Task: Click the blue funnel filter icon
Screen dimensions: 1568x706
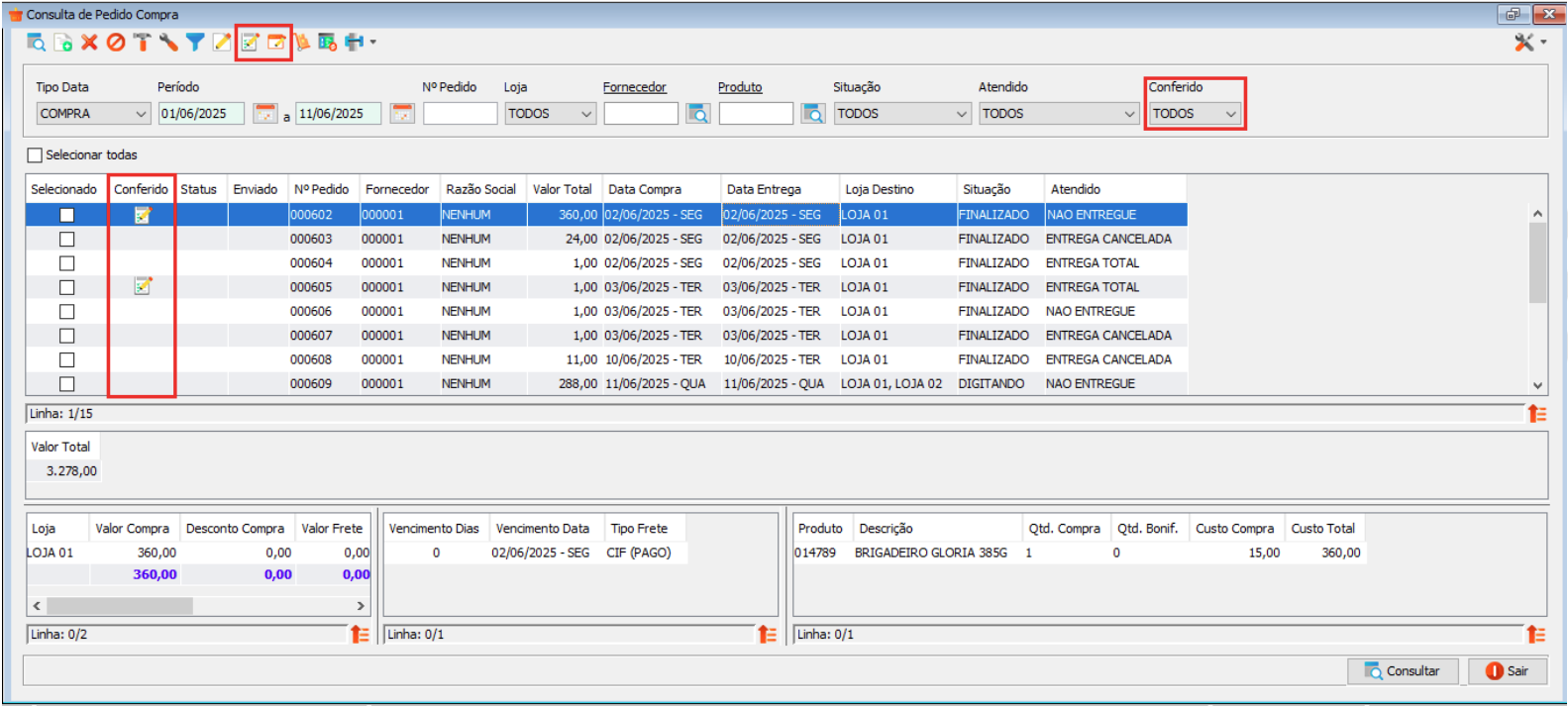Action: pos(195,43)
